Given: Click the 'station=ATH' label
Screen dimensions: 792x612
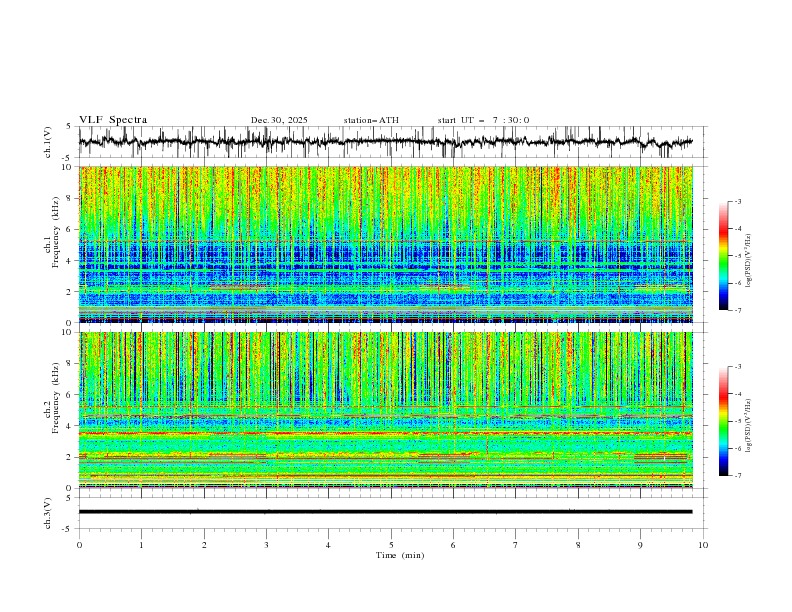Looking at the screenshot, I should pyautogui.click(x=371, y=120).
